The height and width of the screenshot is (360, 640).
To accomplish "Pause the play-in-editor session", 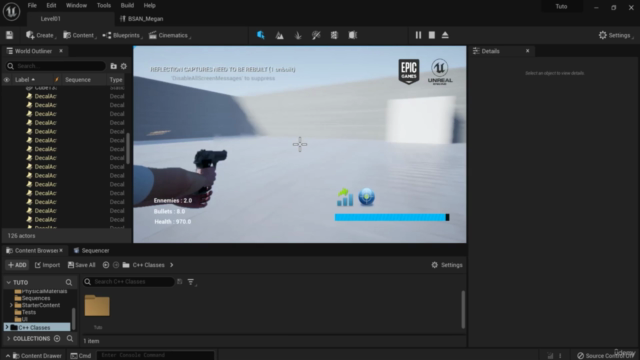I will (418, 35).
